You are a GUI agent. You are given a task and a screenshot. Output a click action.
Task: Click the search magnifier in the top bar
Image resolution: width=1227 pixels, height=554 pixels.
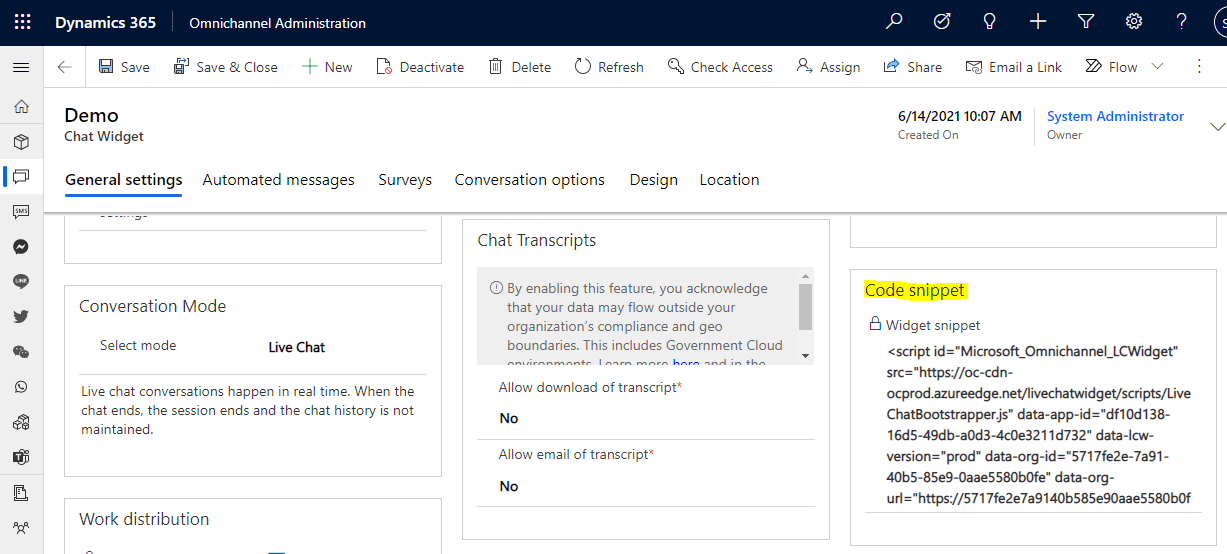click(895, 22)
